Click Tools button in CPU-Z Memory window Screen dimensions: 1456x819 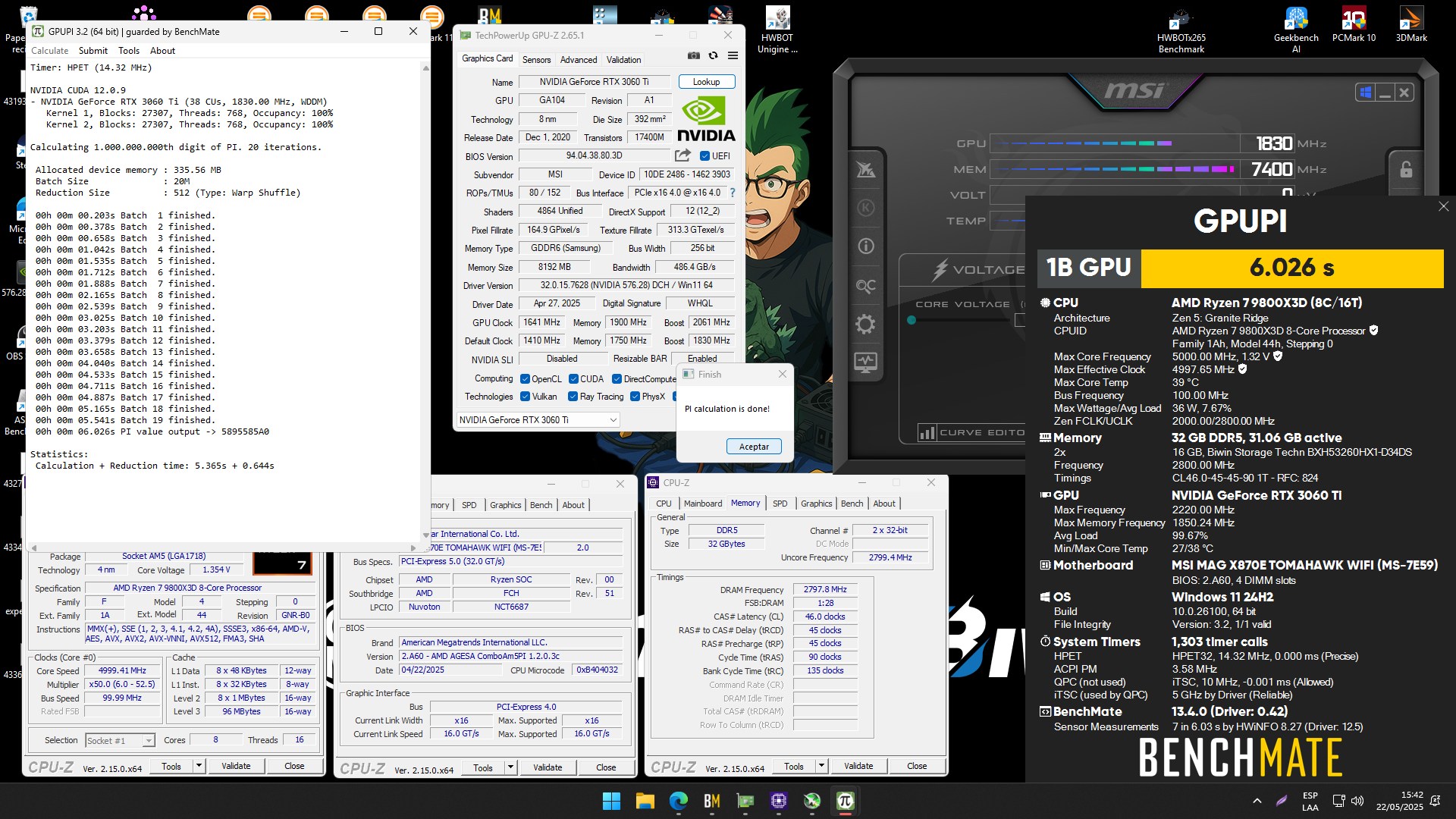point(794,766)
